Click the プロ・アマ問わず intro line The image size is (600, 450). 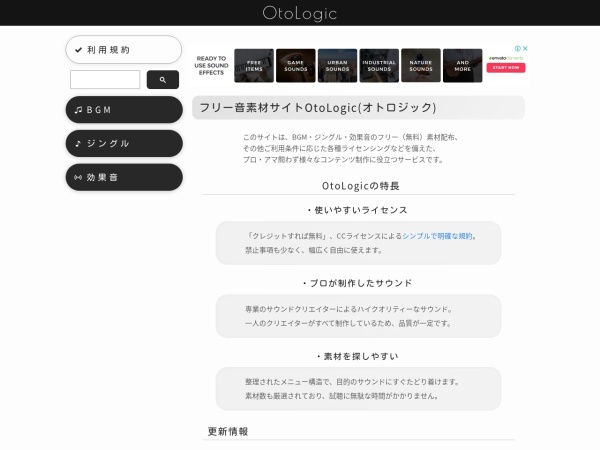(343, 160)
